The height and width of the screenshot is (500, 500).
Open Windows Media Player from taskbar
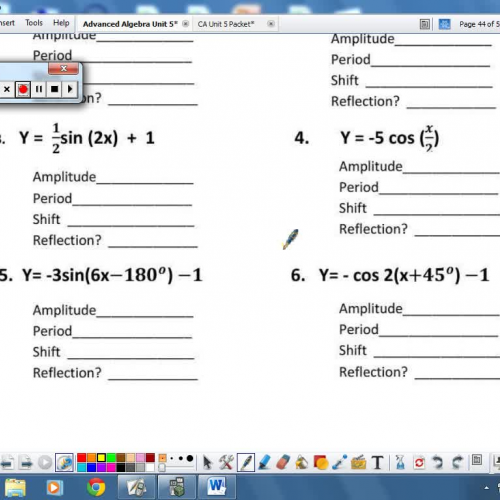point(54,488)
